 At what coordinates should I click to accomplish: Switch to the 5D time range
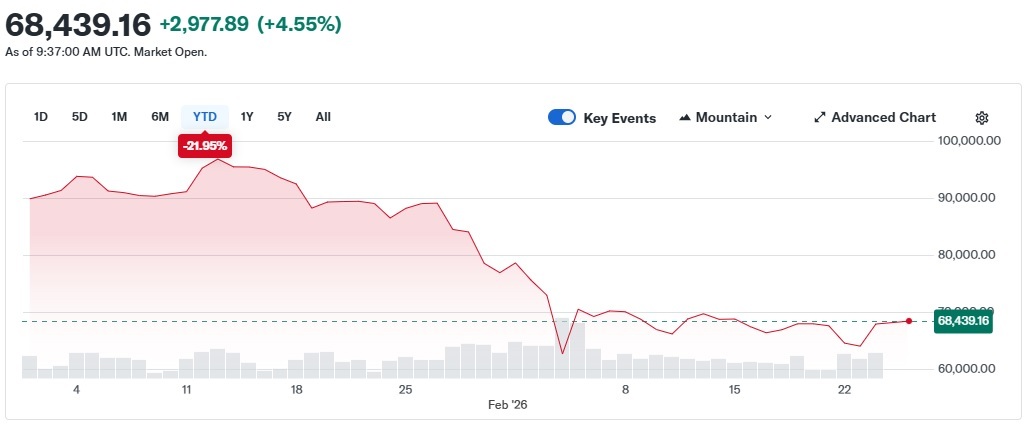[80, 117]
